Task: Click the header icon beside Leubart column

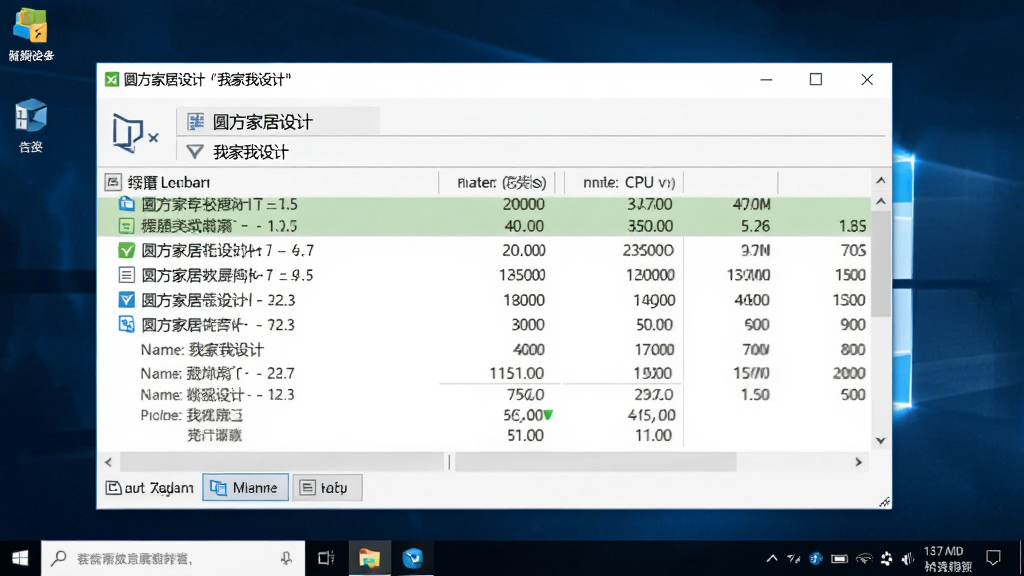Action: (113, 182)
